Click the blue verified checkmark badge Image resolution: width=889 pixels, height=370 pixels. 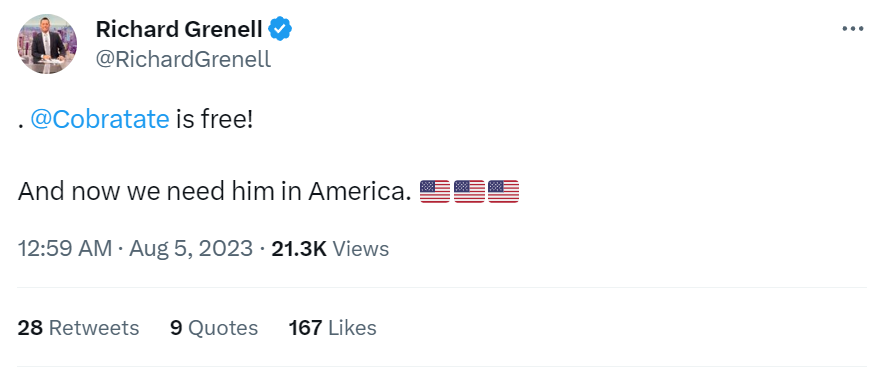click(280, 29)
